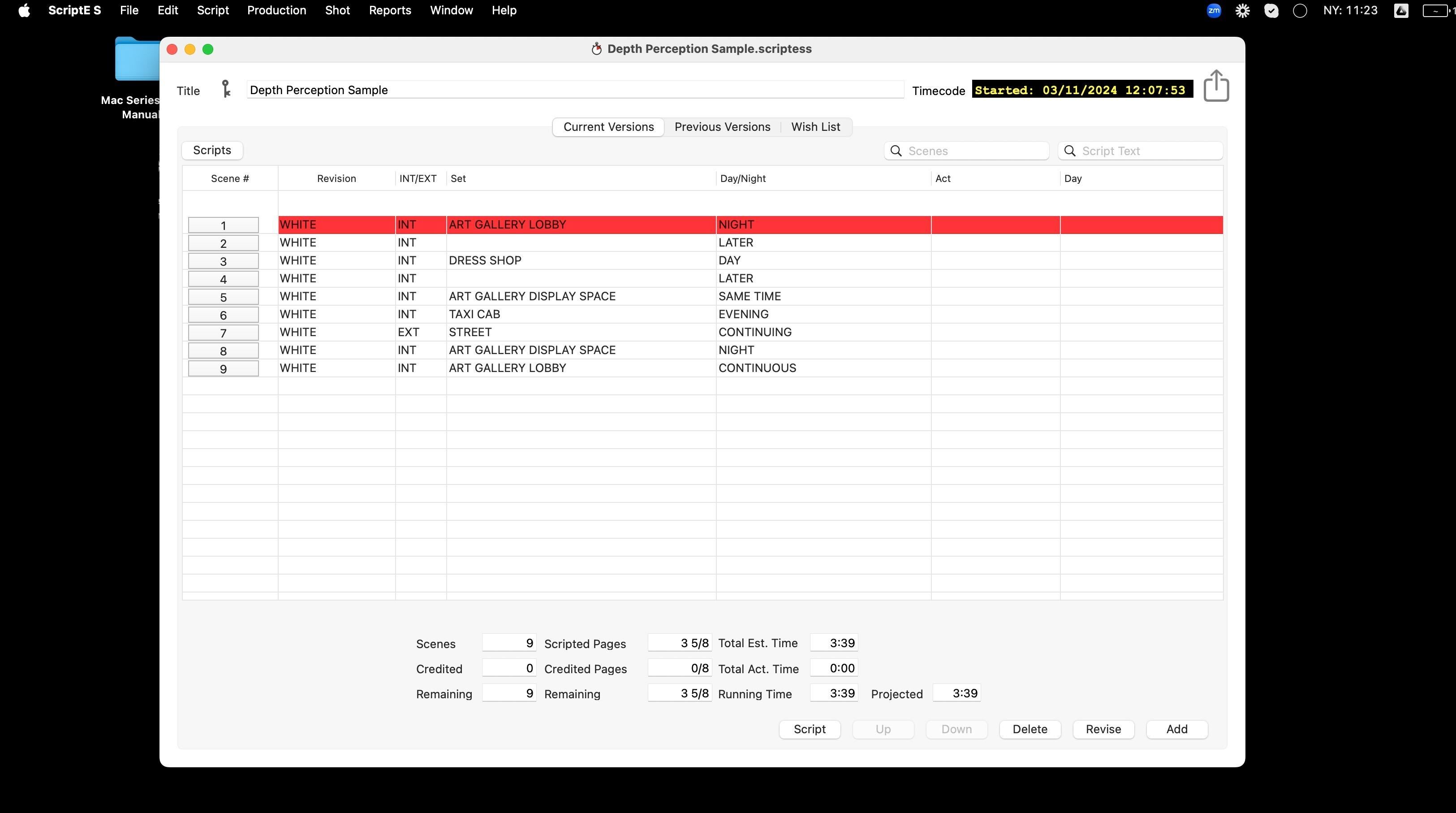Click the Scripts button above the table
Image resolution: width=1456 pixels, height=813 pixels.
212,150
